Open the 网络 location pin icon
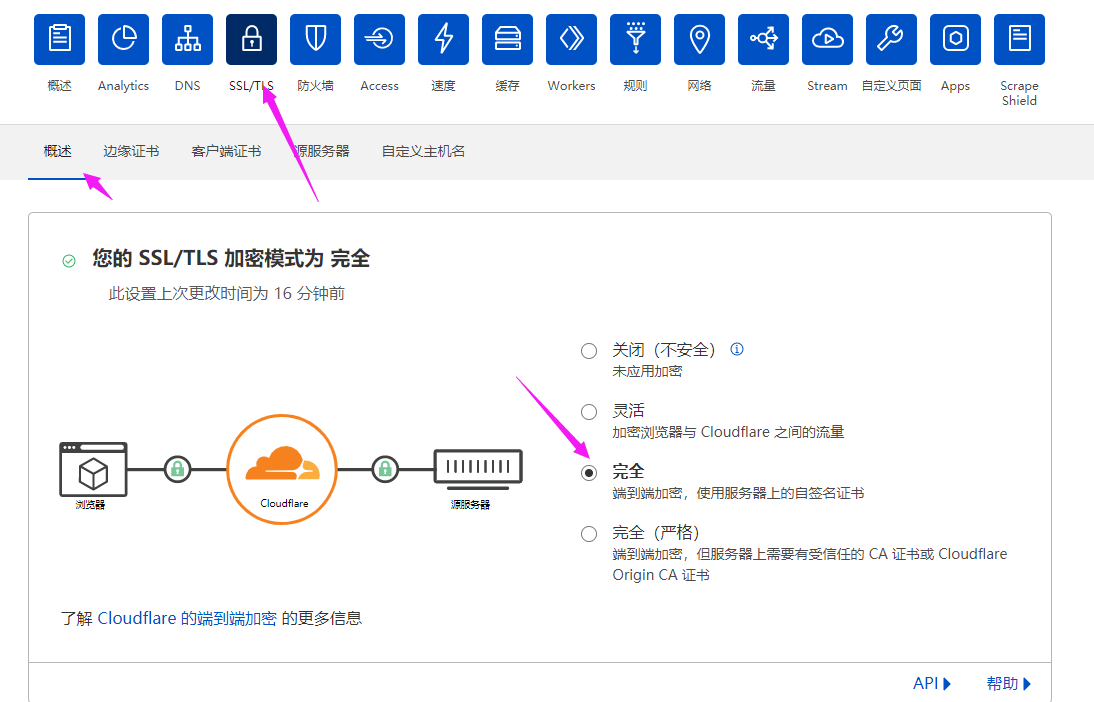The height and width of the screenshot is (702, 1094). 699,39
